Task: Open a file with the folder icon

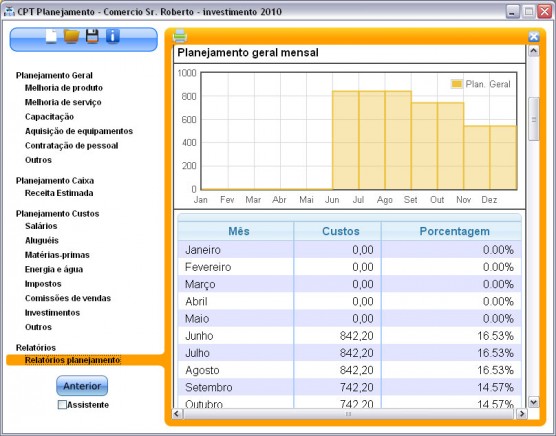Action: click(x=71, y=36)
